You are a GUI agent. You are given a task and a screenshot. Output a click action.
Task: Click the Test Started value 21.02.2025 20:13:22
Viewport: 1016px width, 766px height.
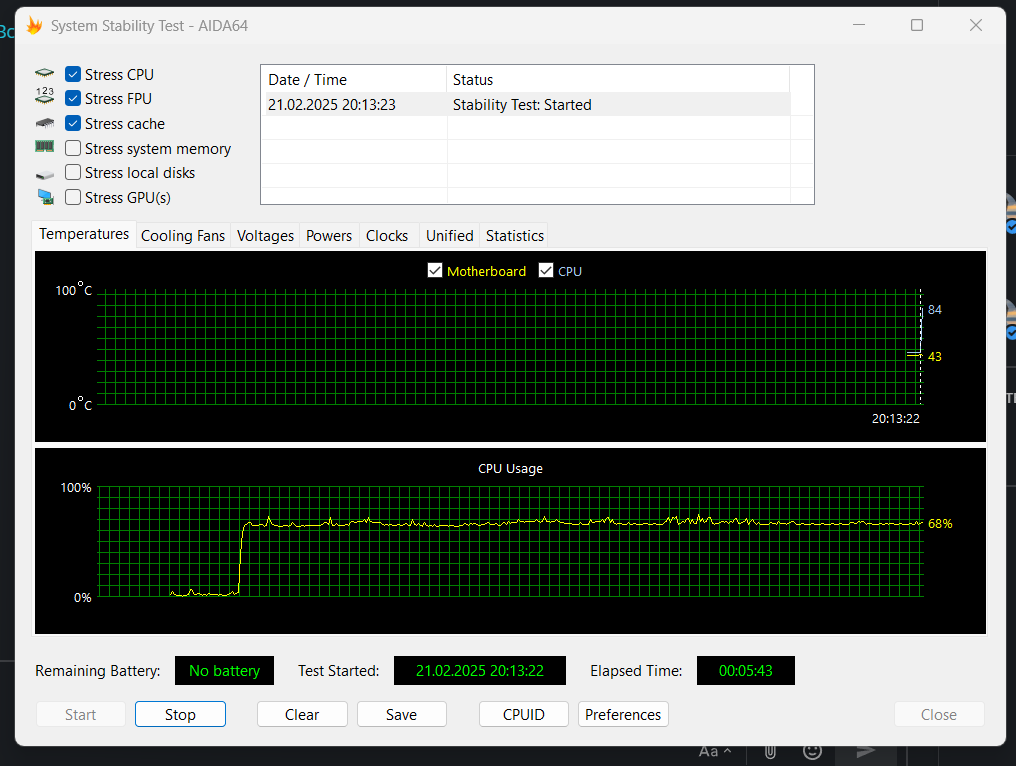(479, 671)
